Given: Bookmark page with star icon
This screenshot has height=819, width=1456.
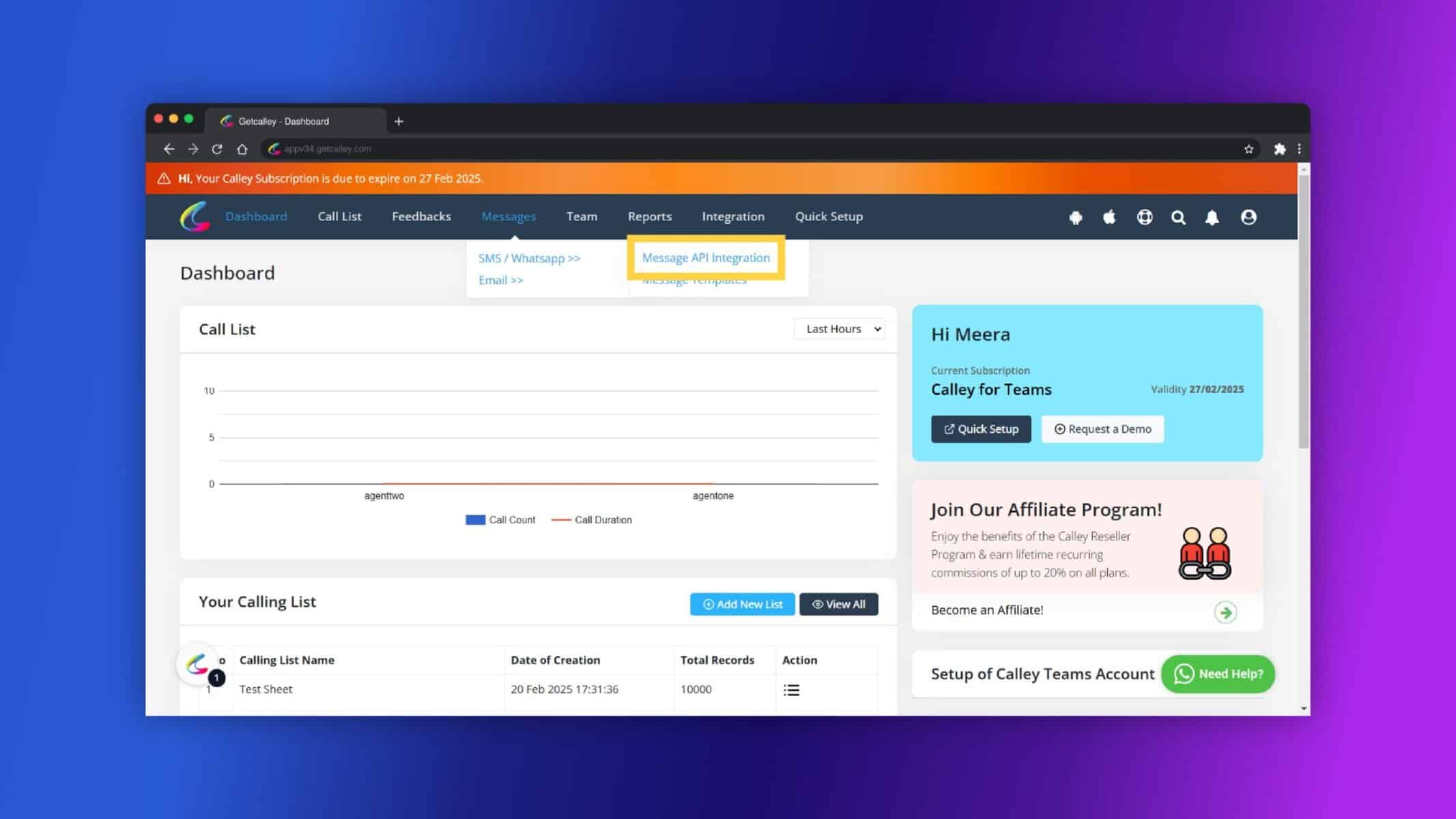Looking at the screenshot, I should (1248, 149).
